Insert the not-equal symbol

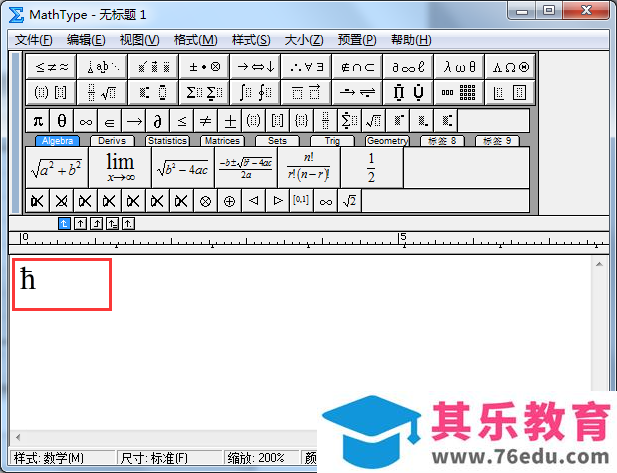point(206,121)
